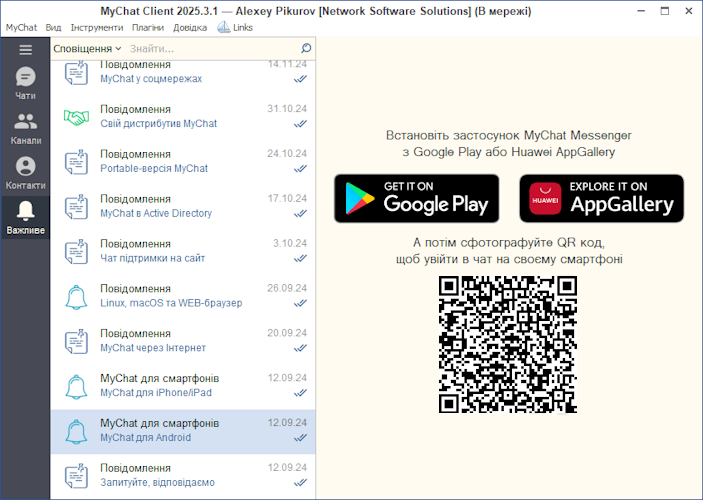Screen dimensions: 703x500
Task: Select the message MyChat для Android
Action: point(183,431)
